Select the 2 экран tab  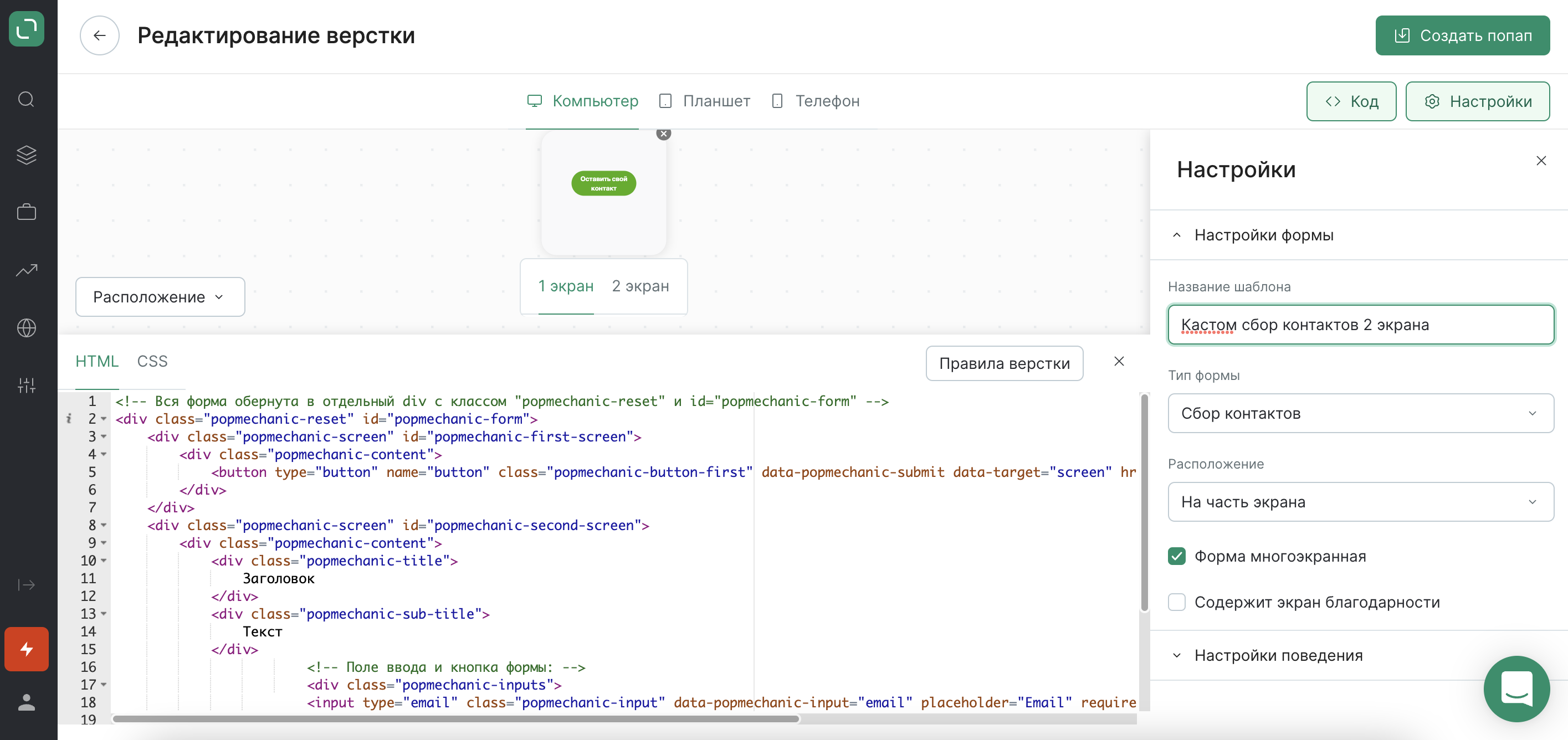pyautogui.click(x=640, y=286)
